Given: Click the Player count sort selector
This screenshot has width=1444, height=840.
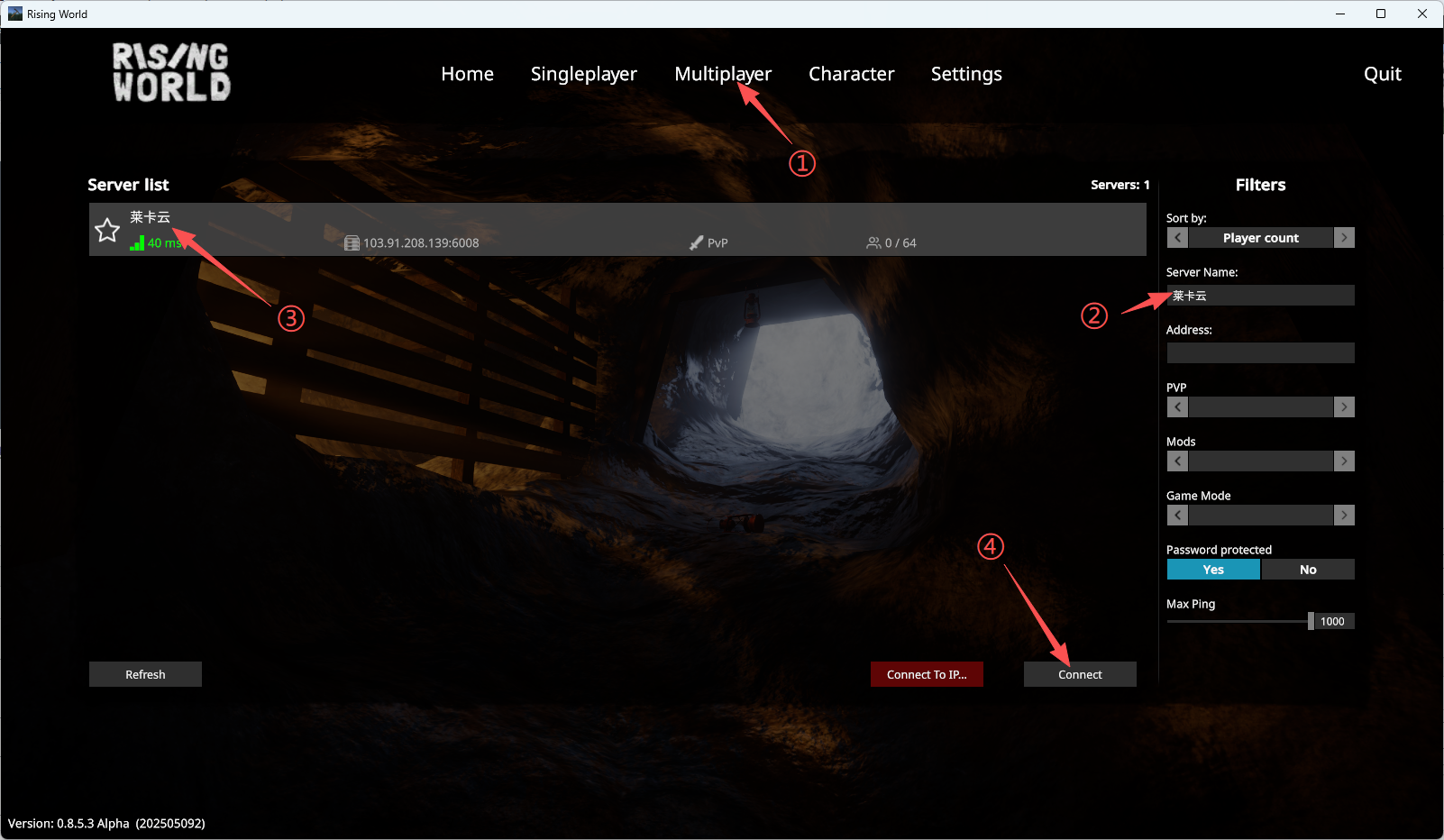Looking at the screenshot, I should (x=1261, y=238).
